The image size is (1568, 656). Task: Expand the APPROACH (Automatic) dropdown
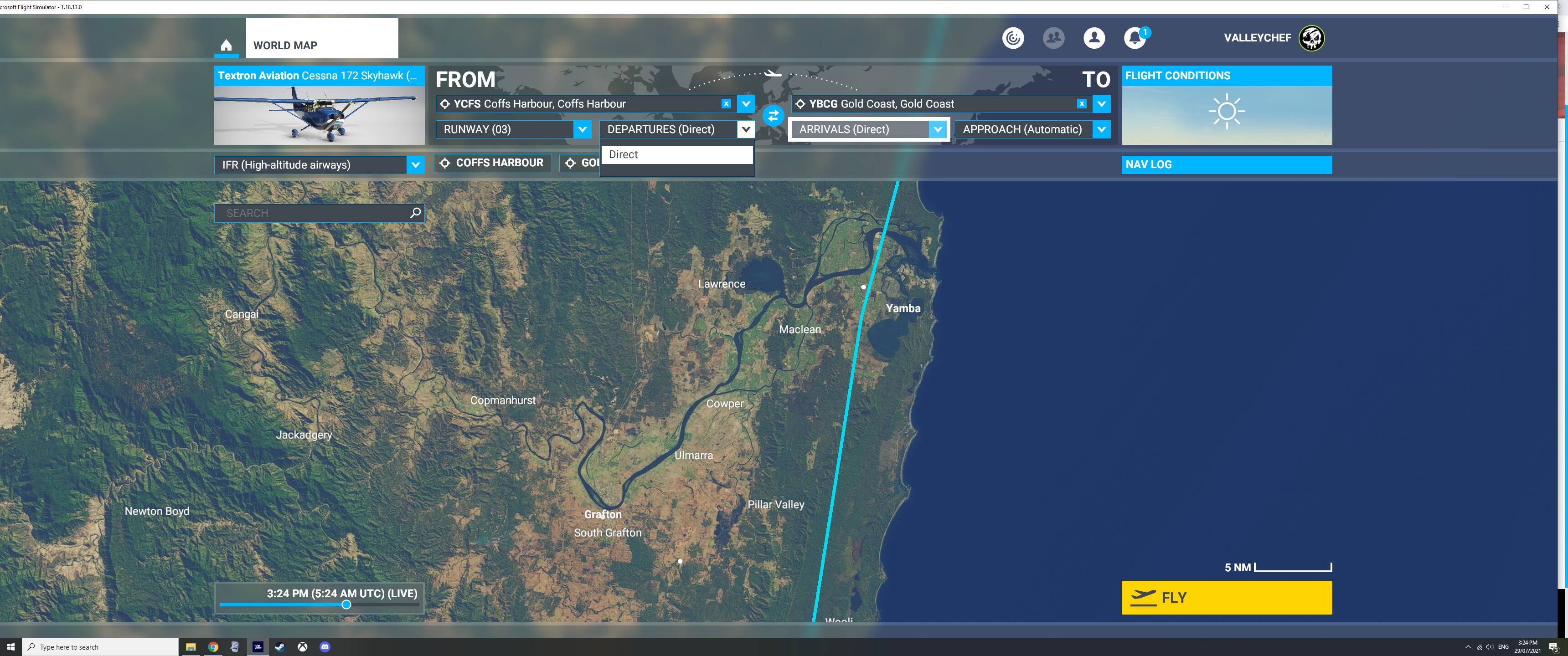(x=1101, y=129)
